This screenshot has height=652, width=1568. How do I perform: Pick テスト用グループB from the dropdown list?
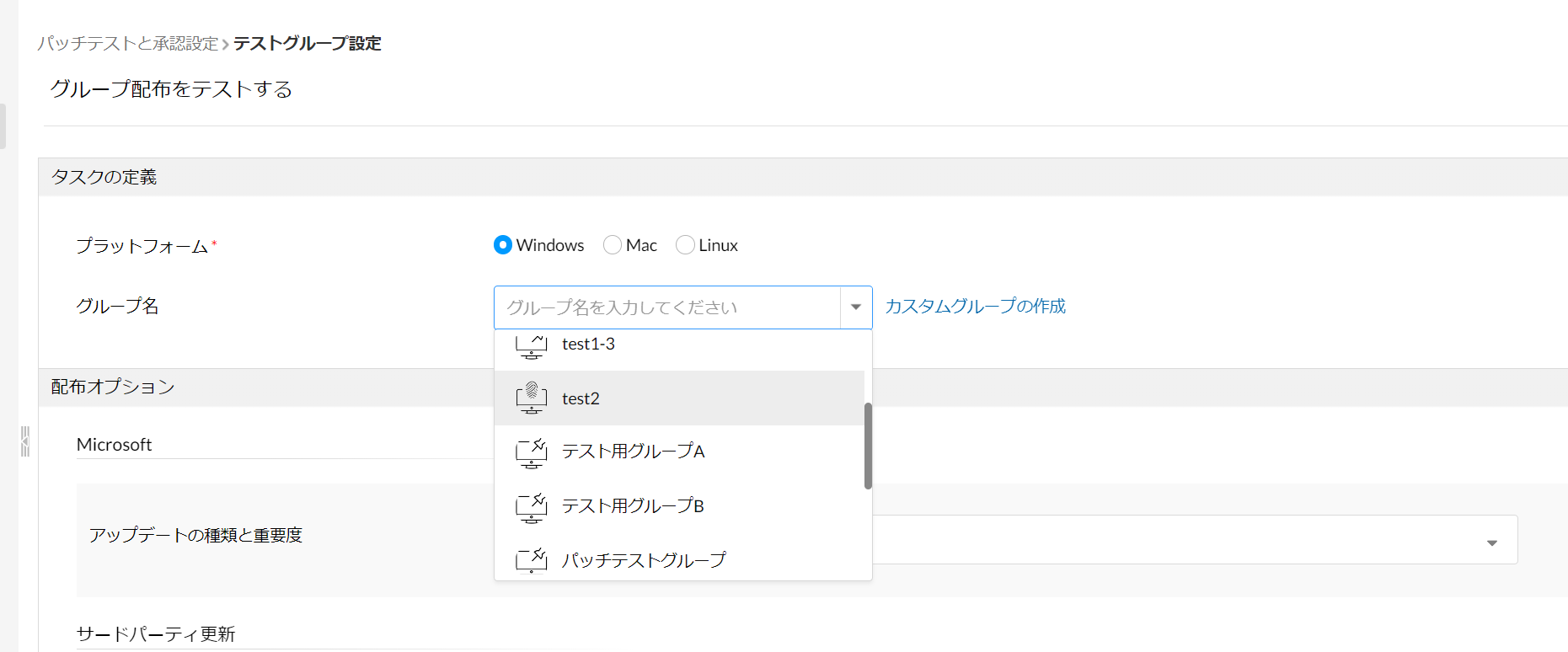pos(633,506)
